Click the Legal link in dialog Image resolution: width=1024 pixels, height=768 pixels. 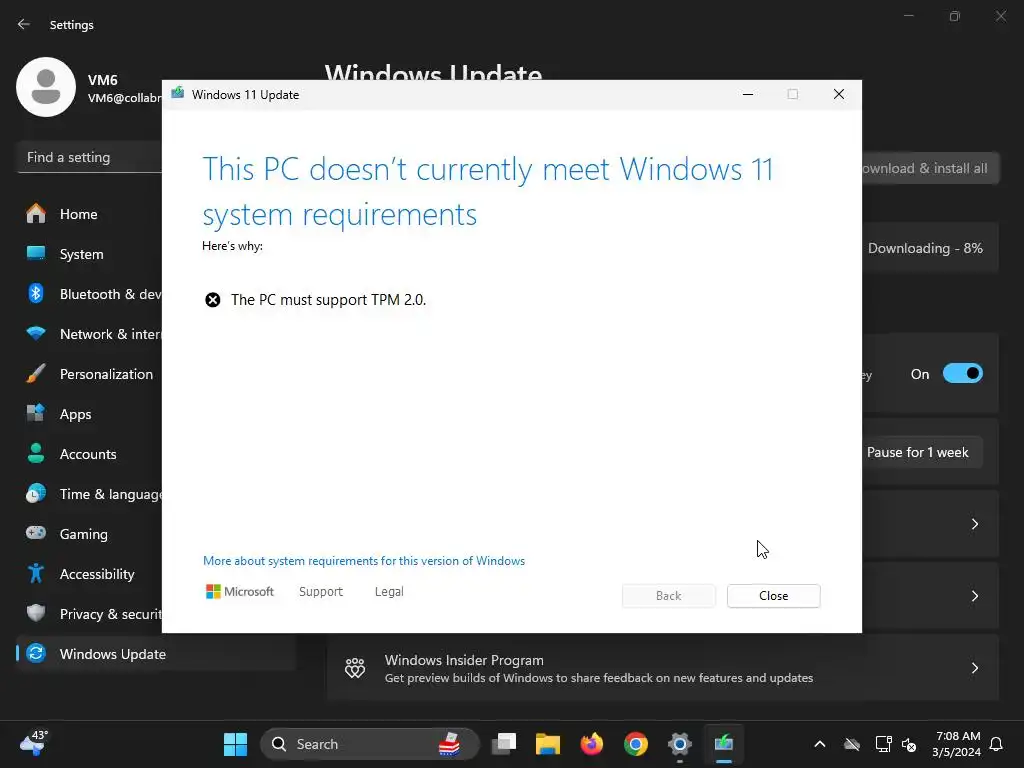(389, 591)
